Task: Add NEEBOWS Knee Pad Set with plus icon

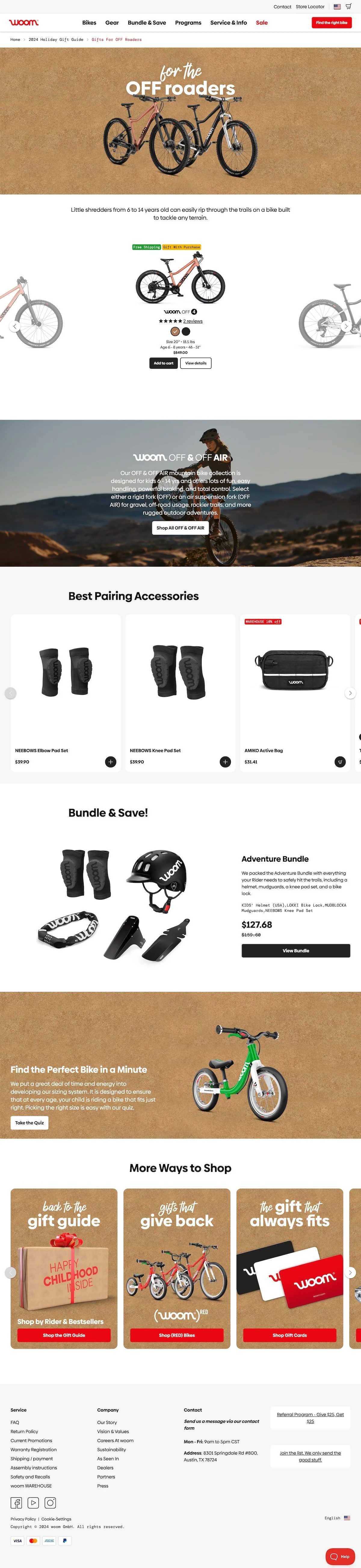Action: (x=225, y=762)
